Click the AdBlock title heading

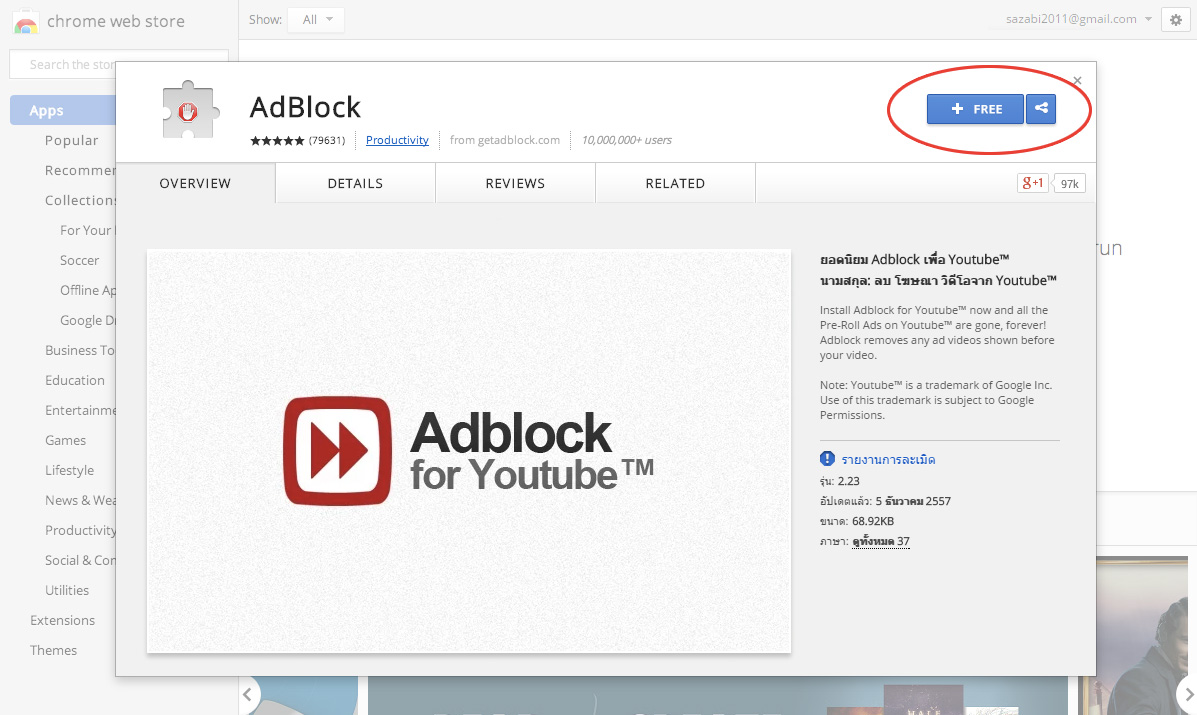coord(305,108)
